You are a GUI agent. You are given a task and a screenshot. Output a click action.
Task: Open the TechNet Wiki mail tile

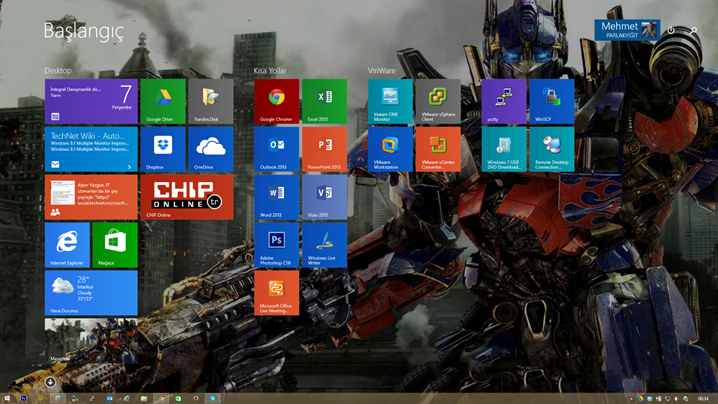pyautogui.click(x=91, y=149)
